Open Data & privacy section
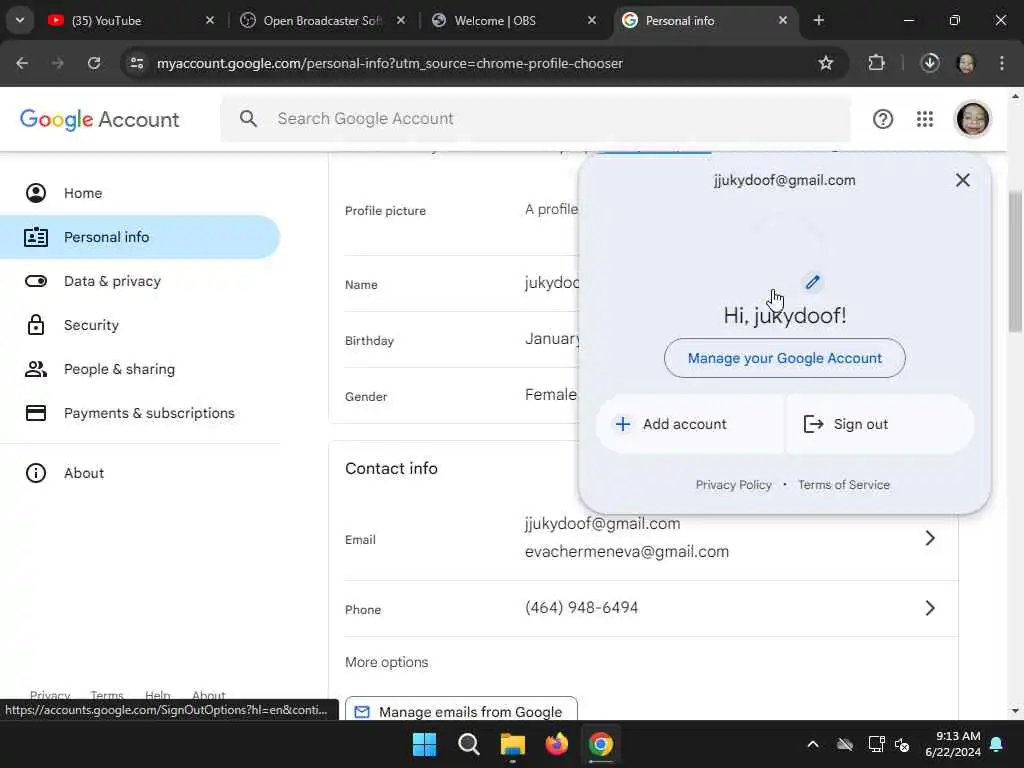 point(112,281)
